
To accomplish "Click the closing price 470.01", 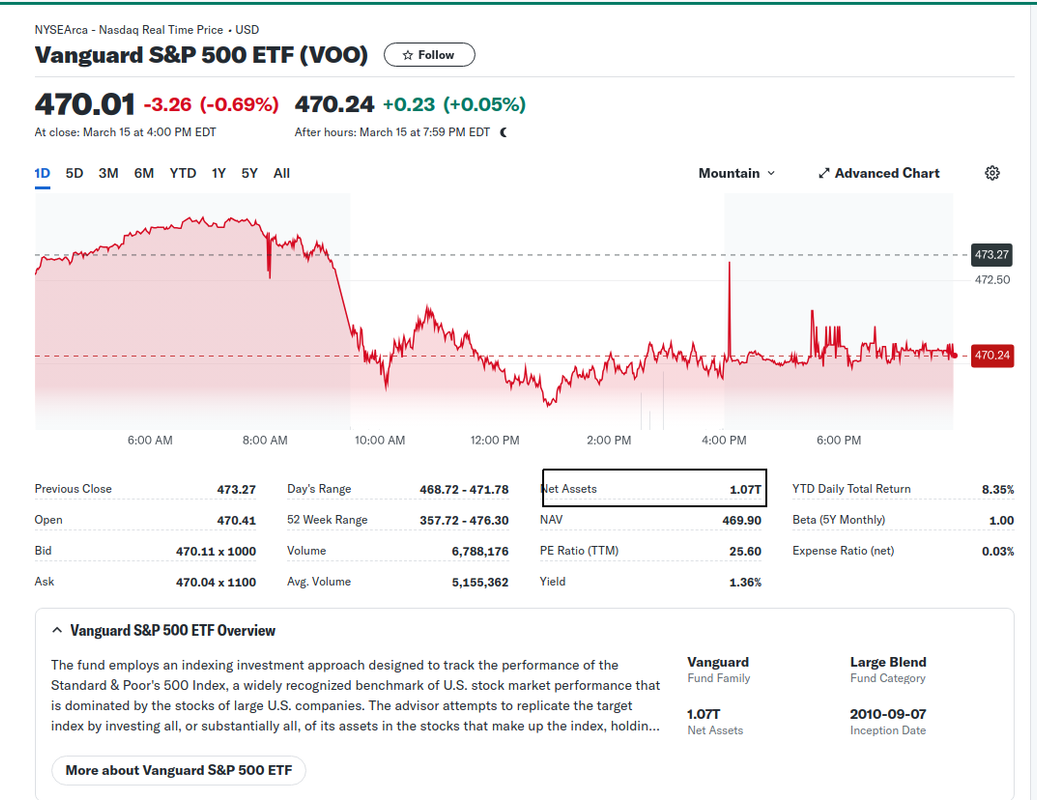I will click(x=85, y=104).
